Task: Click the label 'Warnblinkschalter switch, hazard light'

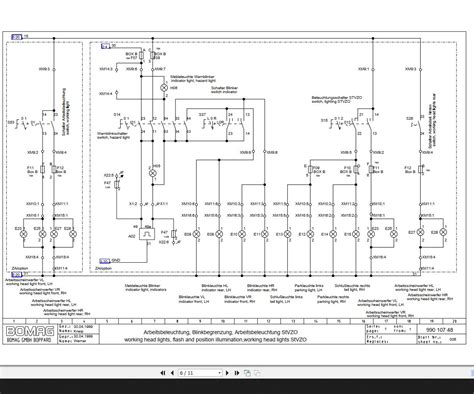Action: (x=113, y=135)
